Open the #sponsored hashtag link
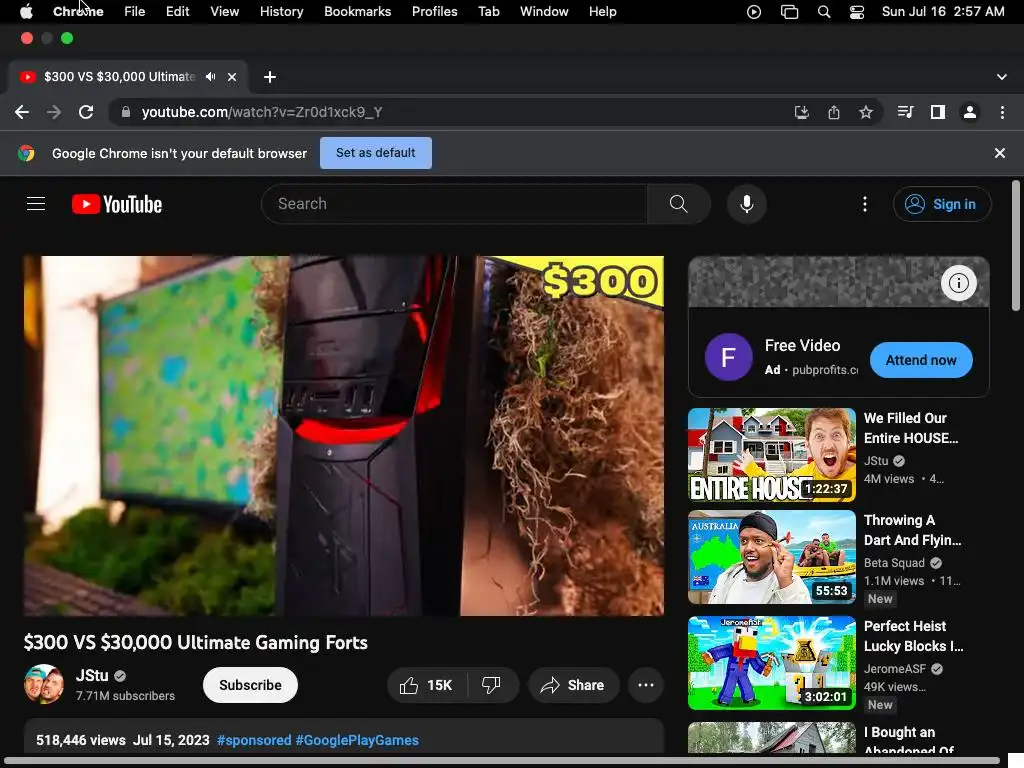1024x768 pixels. [254, 740]
